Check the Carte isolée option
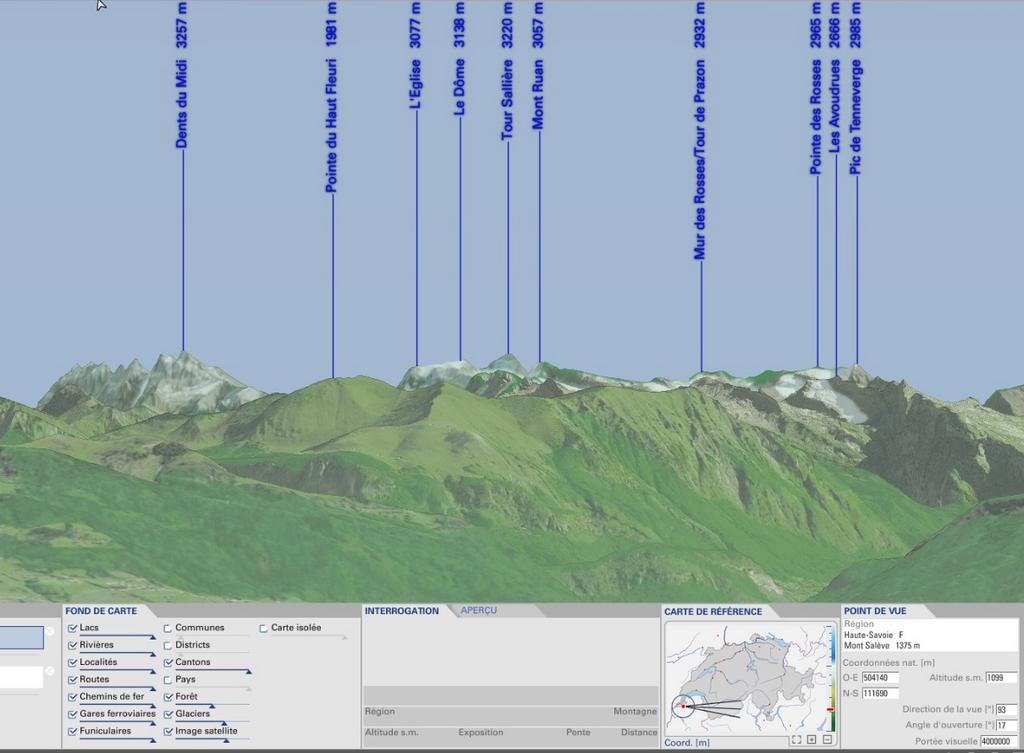Image resolution: width=1024 pixels, height=753 pixels. coord(263,628)
